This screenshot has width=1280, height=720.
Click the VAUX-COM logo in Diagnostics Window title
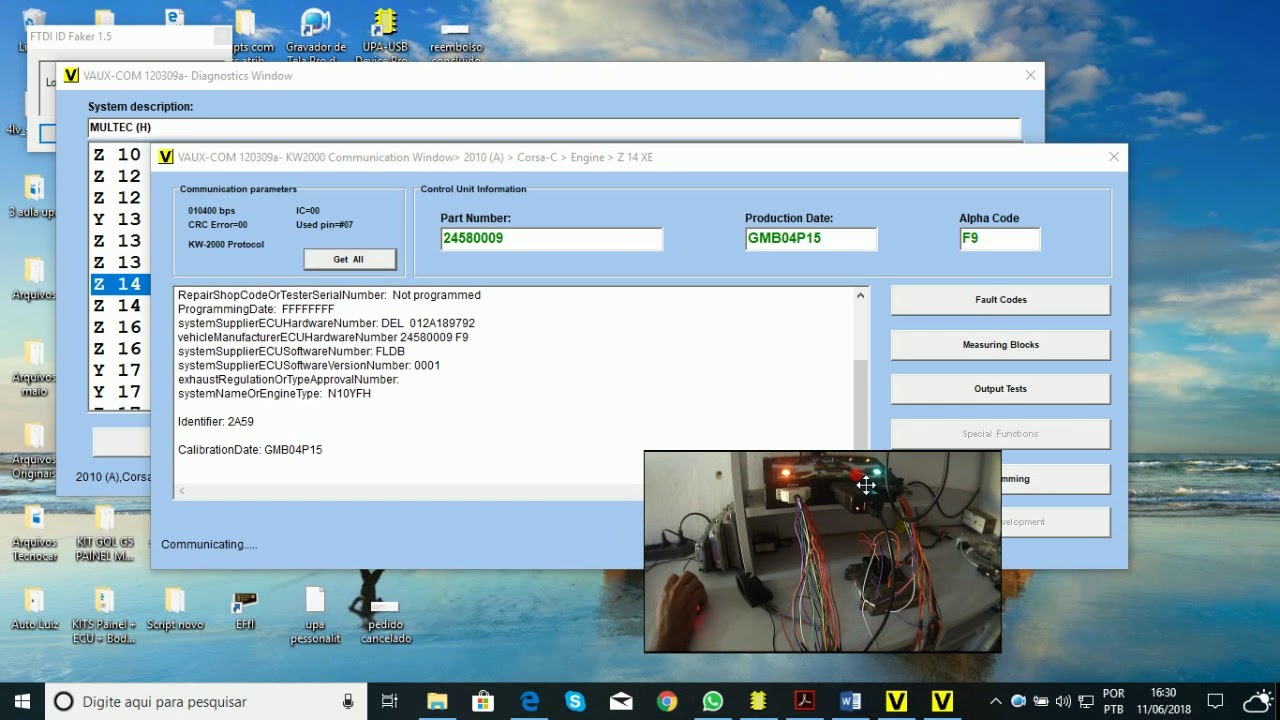71,76
